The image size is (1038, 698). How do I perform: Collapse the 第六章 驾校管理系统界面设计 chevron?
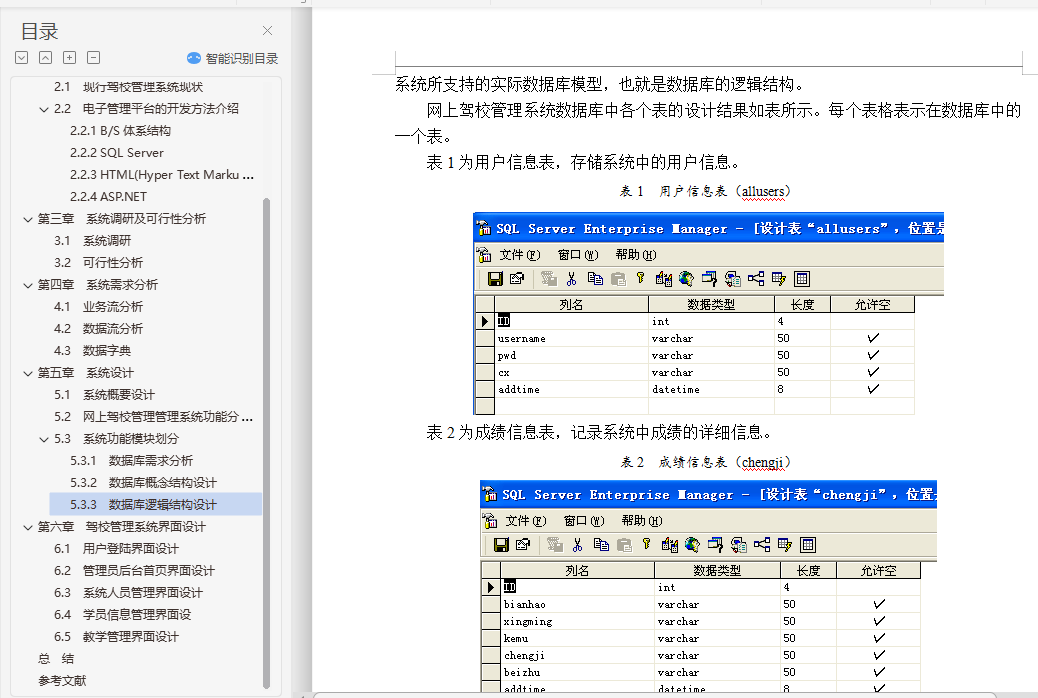click(x=28, y=527)
